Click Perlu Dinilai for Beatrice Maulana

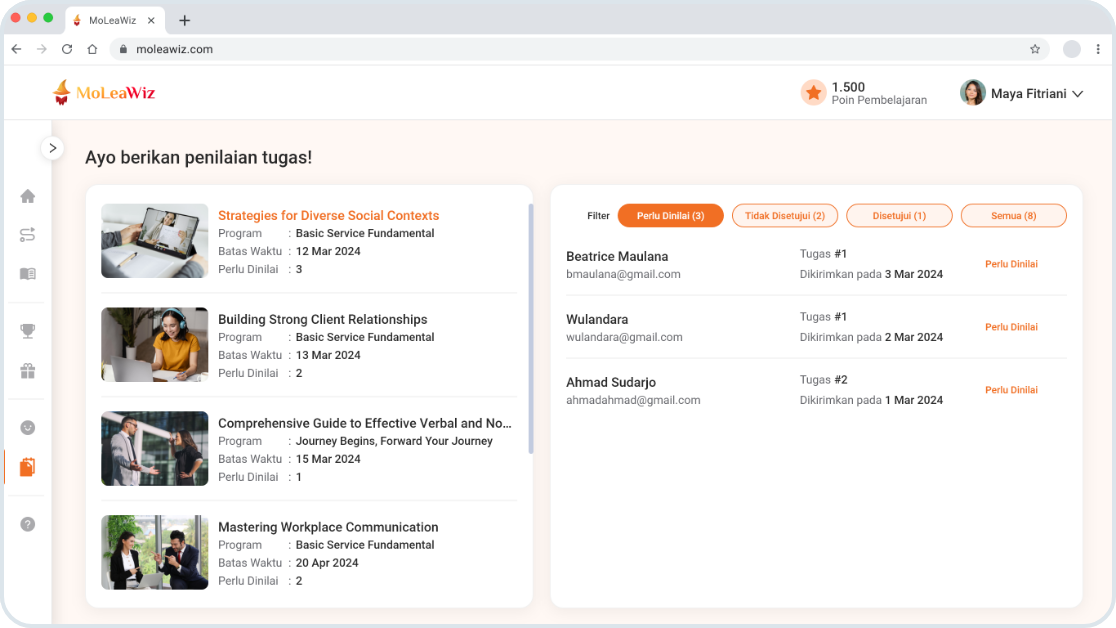pyautogui.click(x=1011, y=264)
